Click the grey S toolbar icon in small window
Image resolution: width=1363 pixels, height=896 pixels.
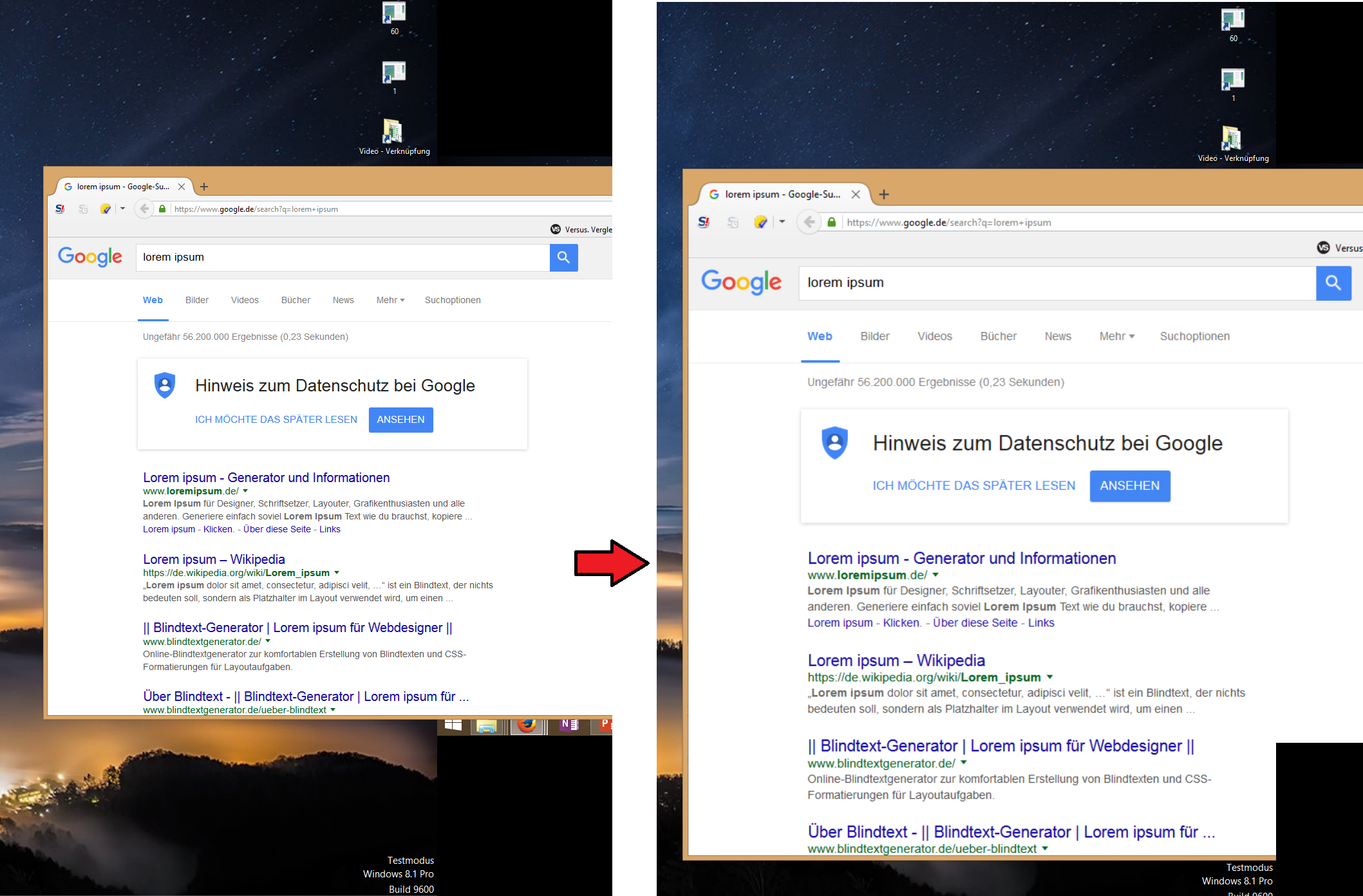pos(83,209)
